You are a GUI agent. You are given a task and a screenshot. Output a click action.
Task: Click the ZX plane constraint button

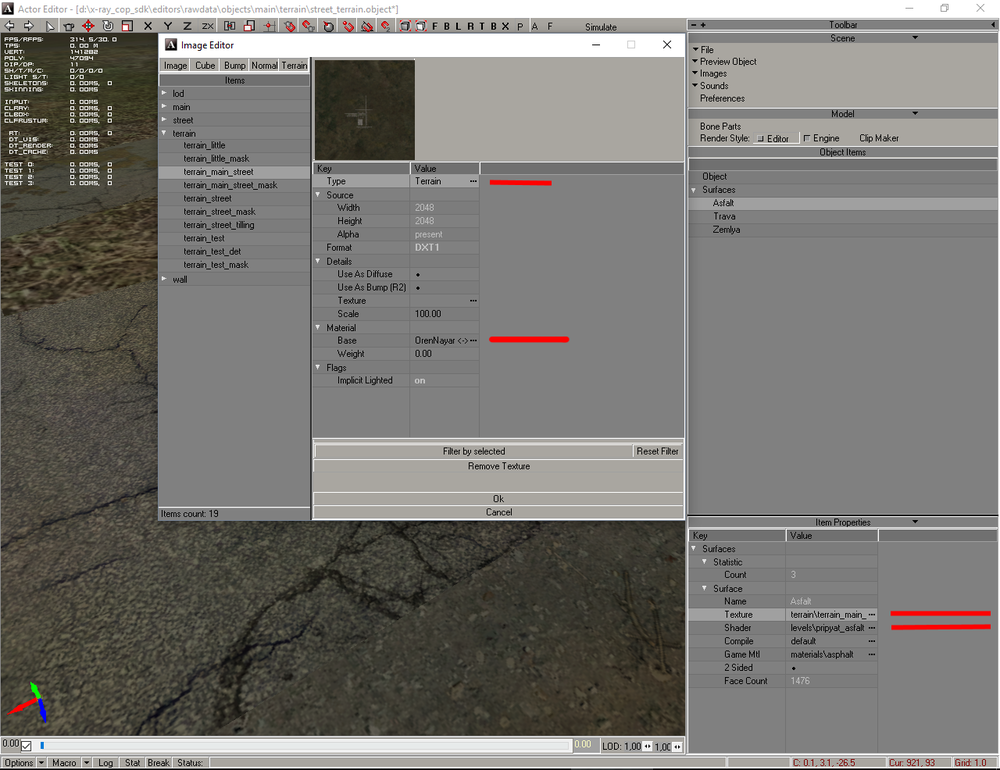coord(207,26)
